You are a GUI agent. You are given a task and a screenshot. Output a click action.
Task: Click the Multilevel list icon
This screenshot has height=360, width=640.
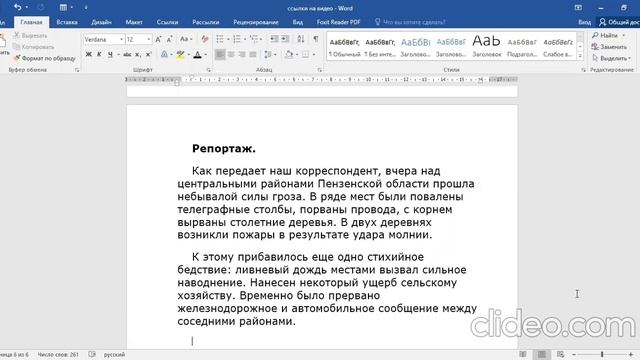click(x=254, y=39)
